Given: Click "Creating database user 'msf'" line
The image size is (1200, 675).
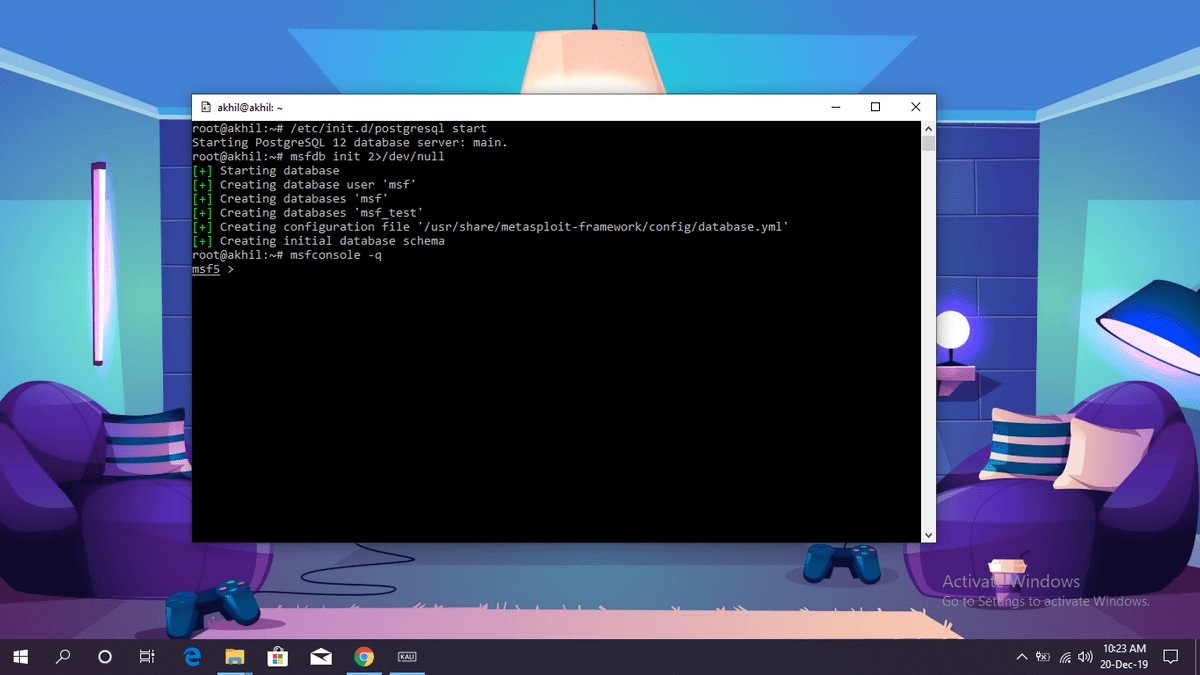Looking at the screenshot, I should tap(304, 185).
